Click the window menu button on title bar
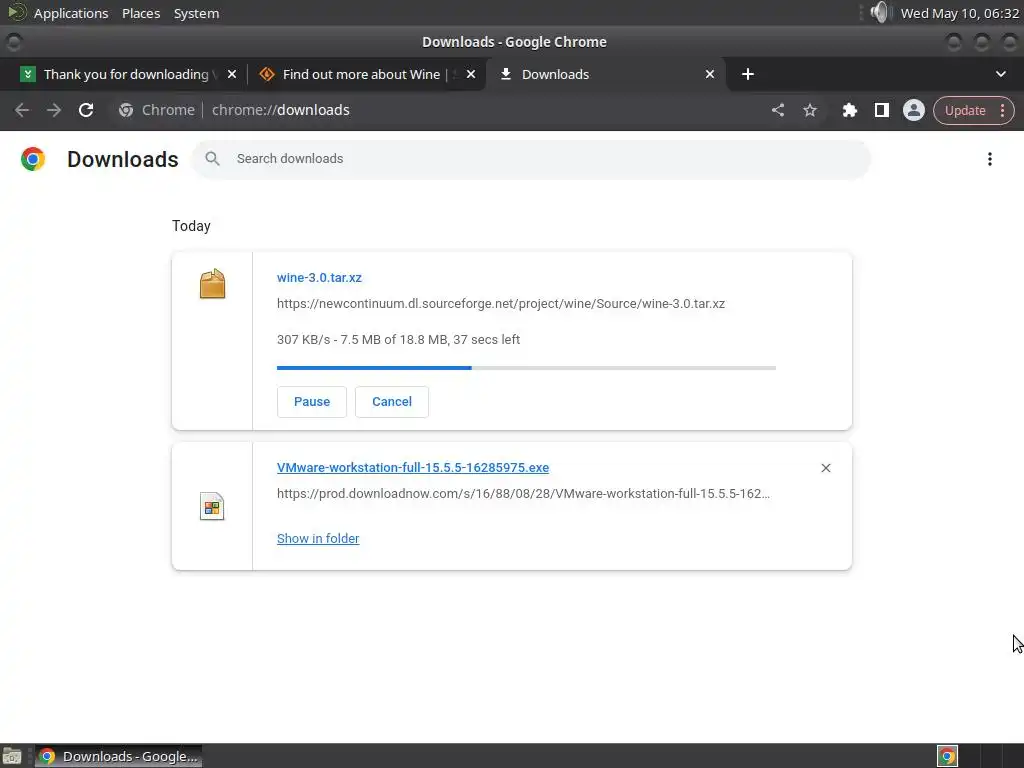 (x=14, y=42)
